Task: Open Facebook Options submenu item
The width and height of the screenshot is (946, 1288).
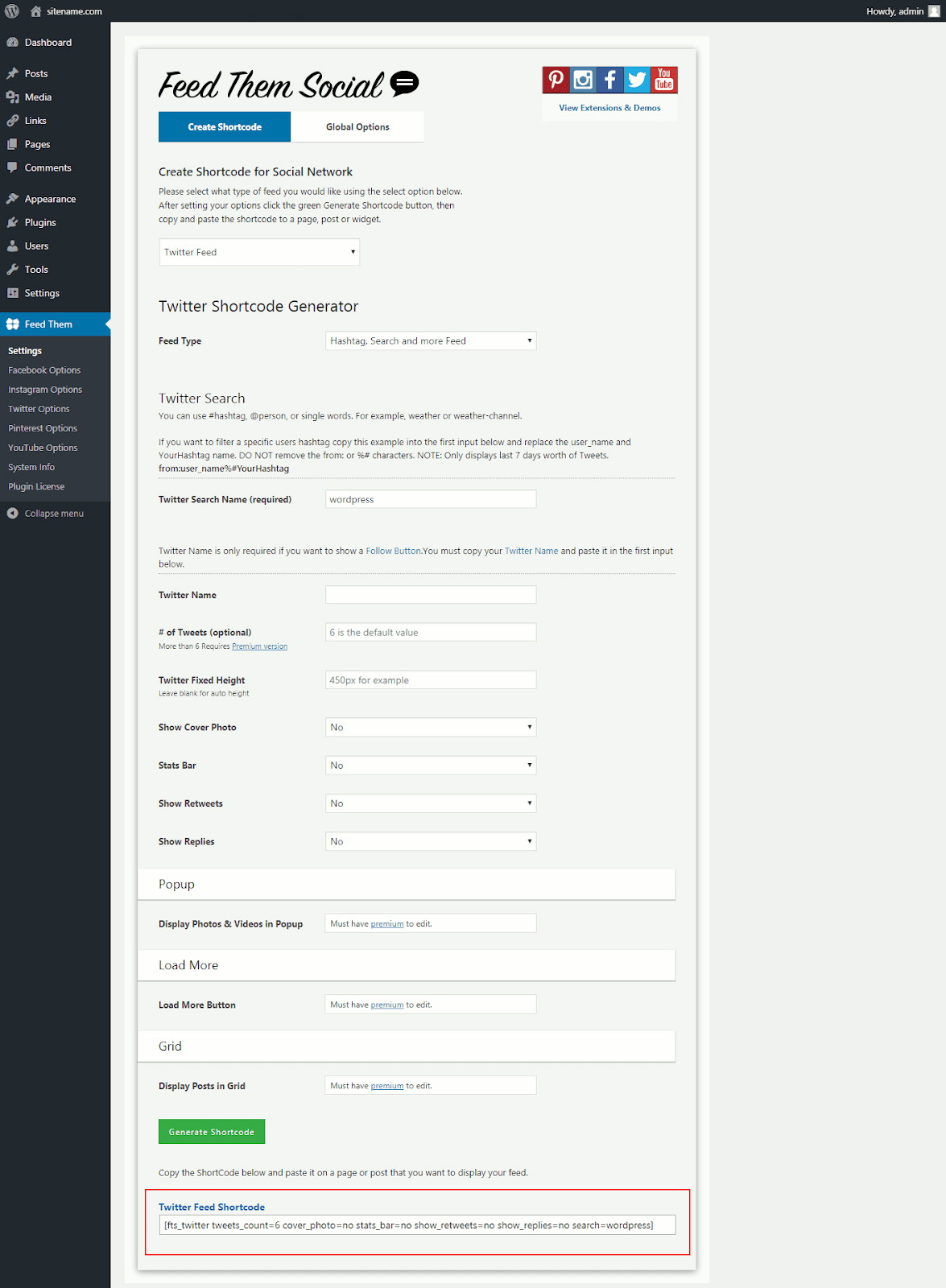Action: click(44, 370)
